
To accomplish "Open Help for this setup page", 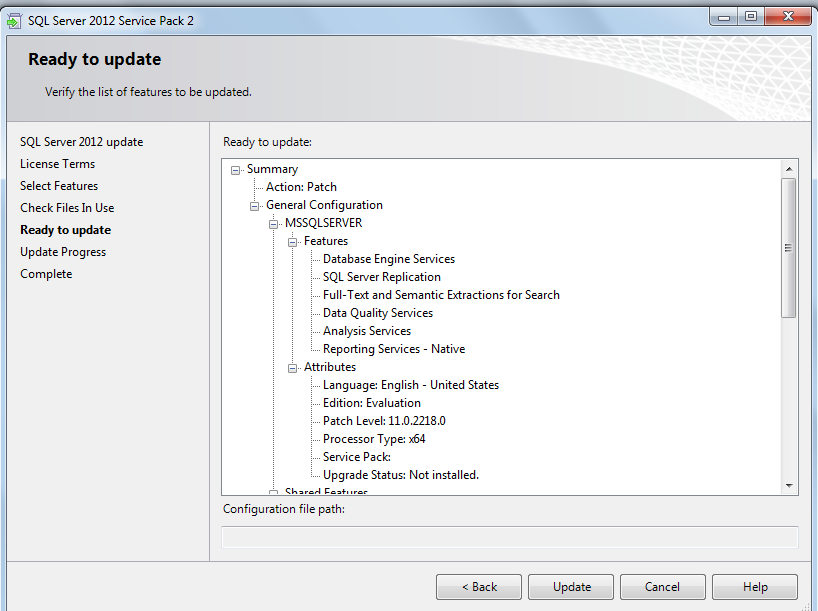I will tap(755, 587).
